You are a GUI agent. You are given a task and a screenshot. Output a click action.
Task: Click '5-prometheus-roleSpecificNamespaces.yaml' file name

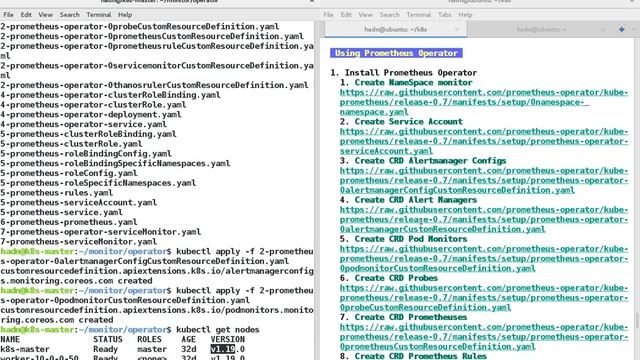(98, 183)
